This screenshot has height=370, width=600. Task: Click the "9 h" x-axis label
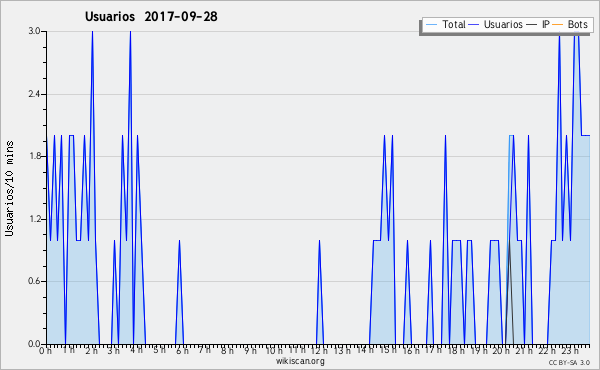(250, 351)
